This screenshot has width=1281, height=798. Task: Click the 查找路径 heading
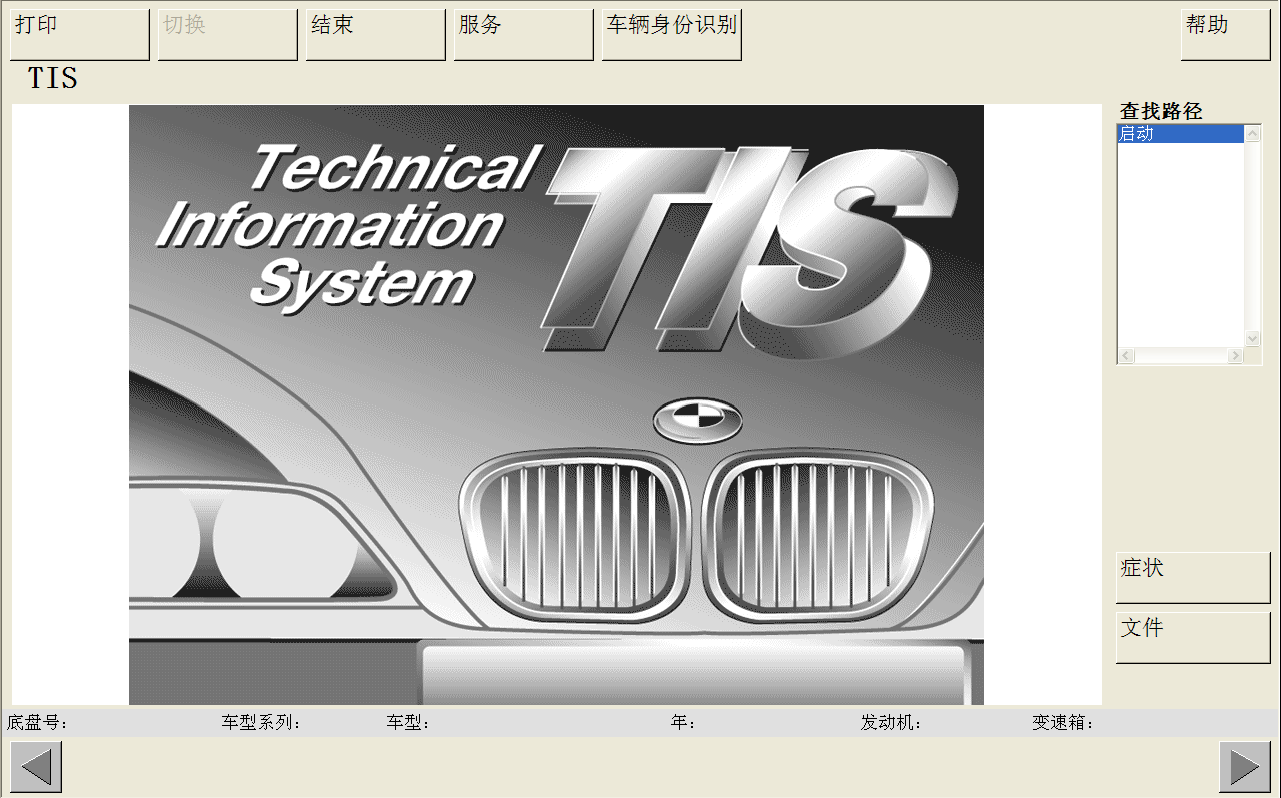pos(1161,112)
